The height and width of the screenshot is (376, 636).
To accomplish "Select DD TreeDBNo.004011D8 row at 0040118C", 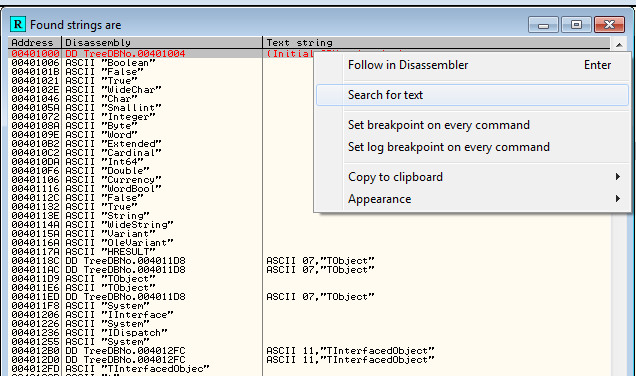I will click(309, 260).
